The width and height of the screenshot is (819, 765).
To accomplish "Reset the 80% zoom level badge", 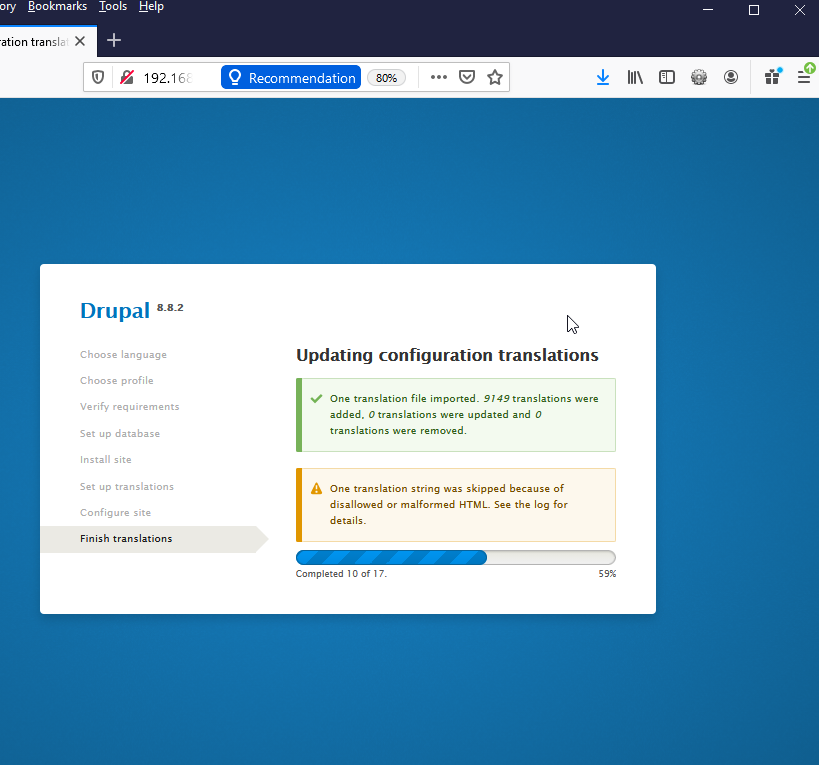I will pos(386,78).
